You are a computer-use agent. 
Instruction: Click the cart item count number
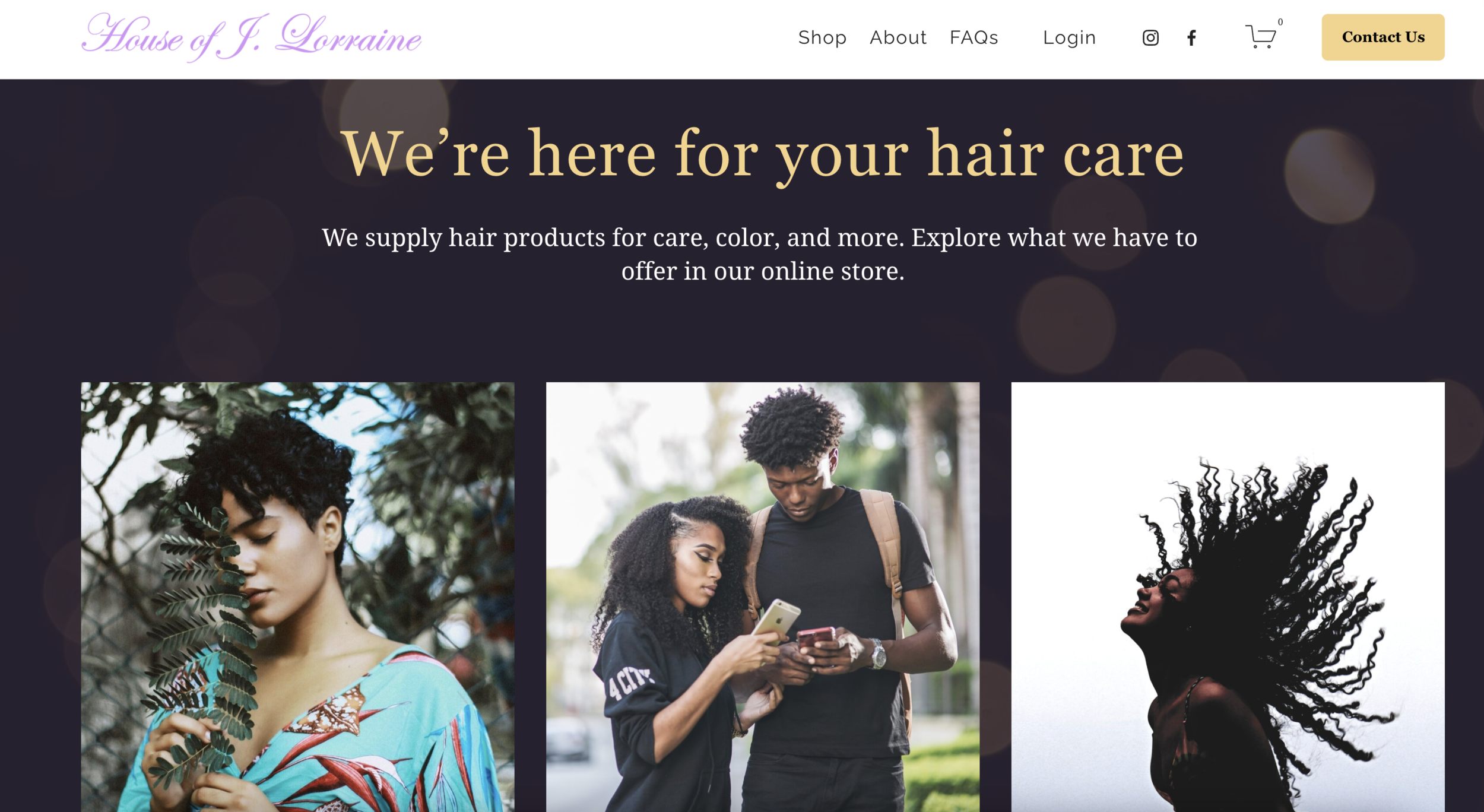1280,22
